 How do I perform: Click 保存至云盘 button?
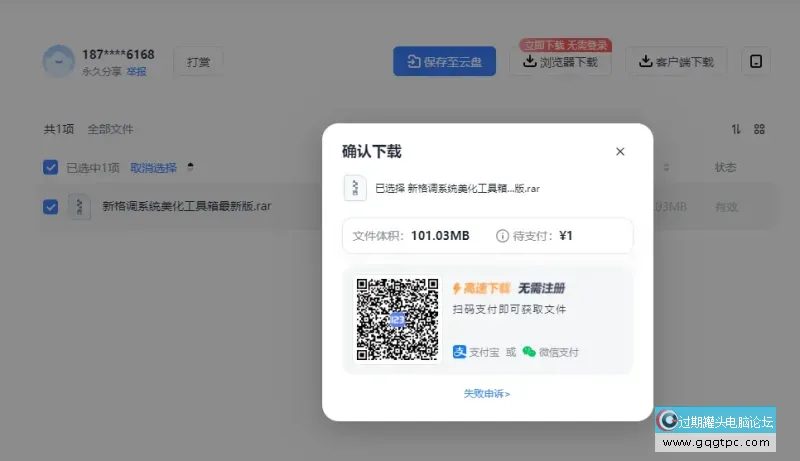point(444,61)
